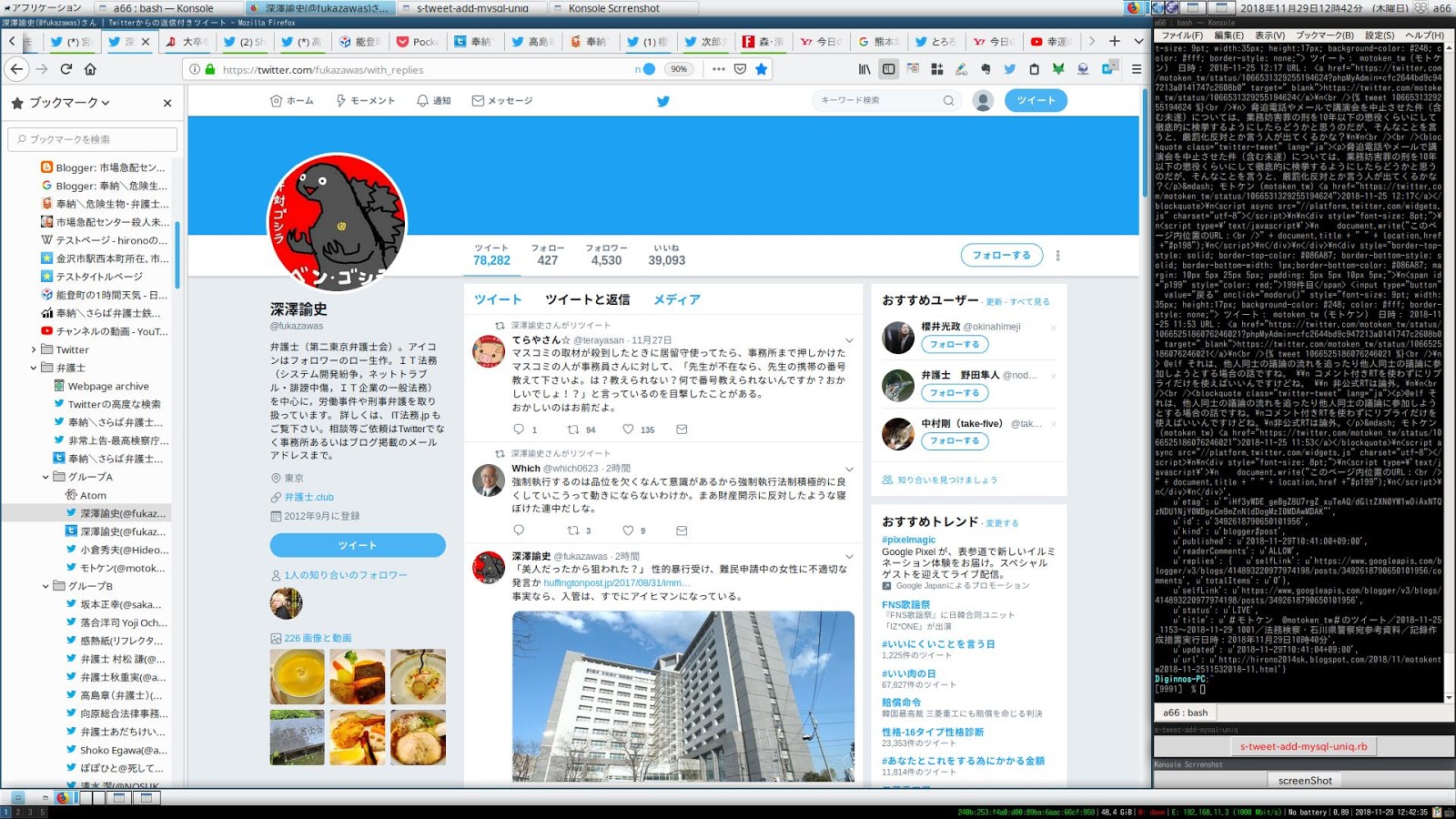
Task: Like the Which tweet with 9 likes
Action: click(x=628, y=531)
